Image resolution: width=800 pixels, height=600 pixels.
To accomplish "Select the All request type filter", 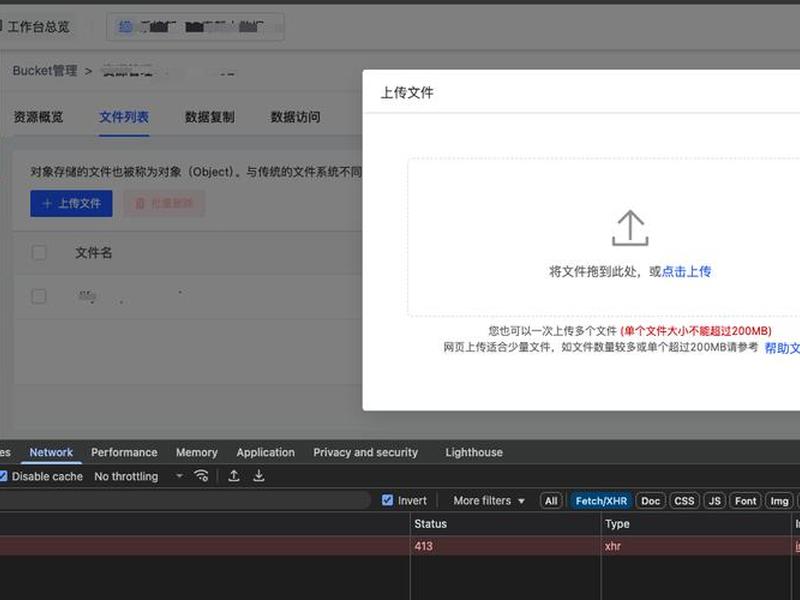I will (x=551, y=501).
